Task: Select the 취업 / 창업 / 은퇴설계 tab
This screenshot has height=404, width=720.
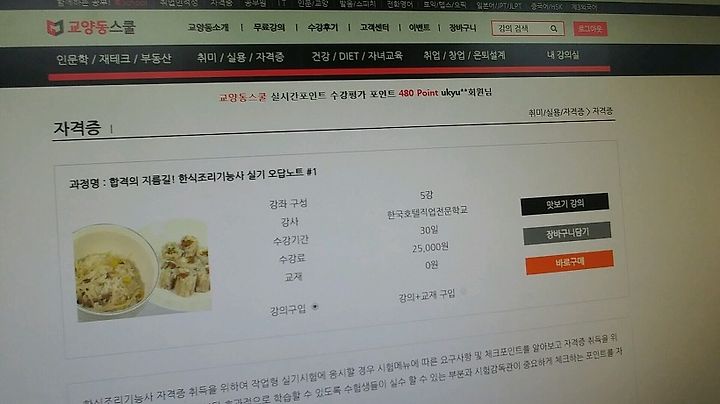Action: click(x=464, y=56)
